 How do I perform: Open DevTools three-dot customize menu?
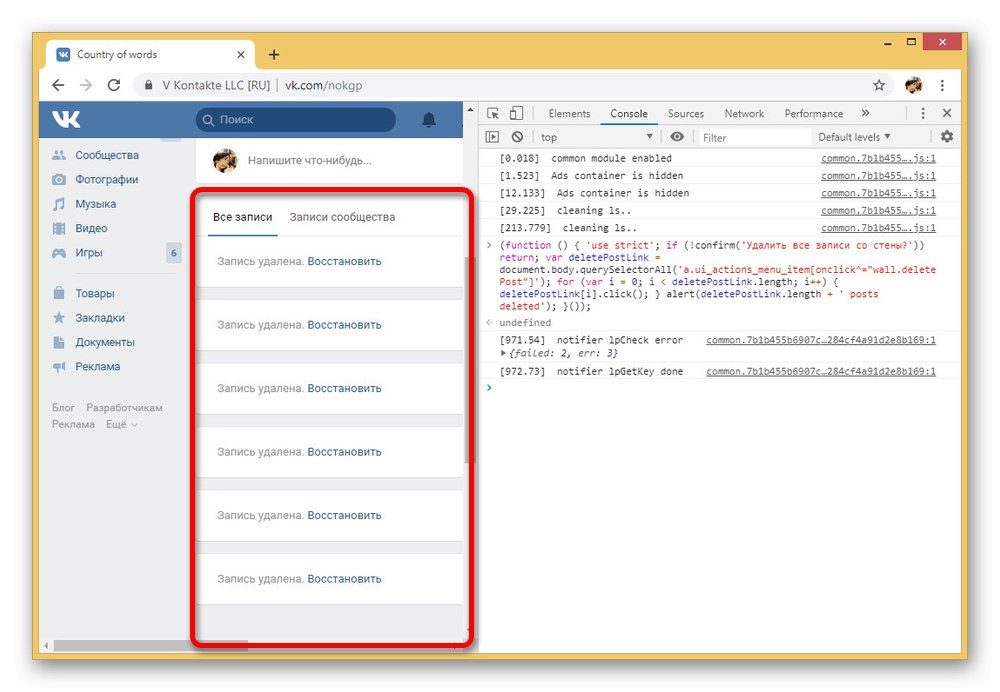pos(923,114)
